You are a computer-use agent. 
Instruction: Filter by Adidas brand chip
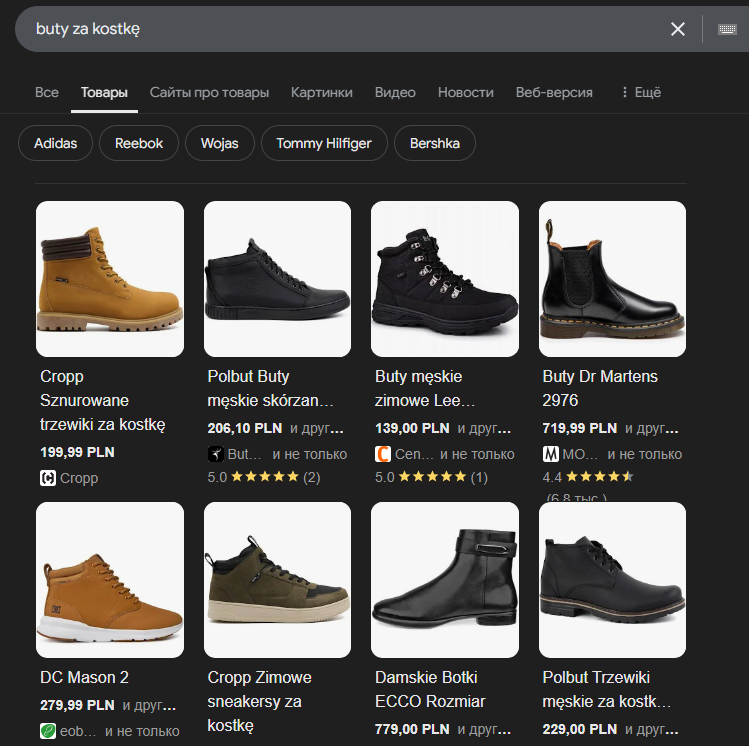click(x=55, y=143)
